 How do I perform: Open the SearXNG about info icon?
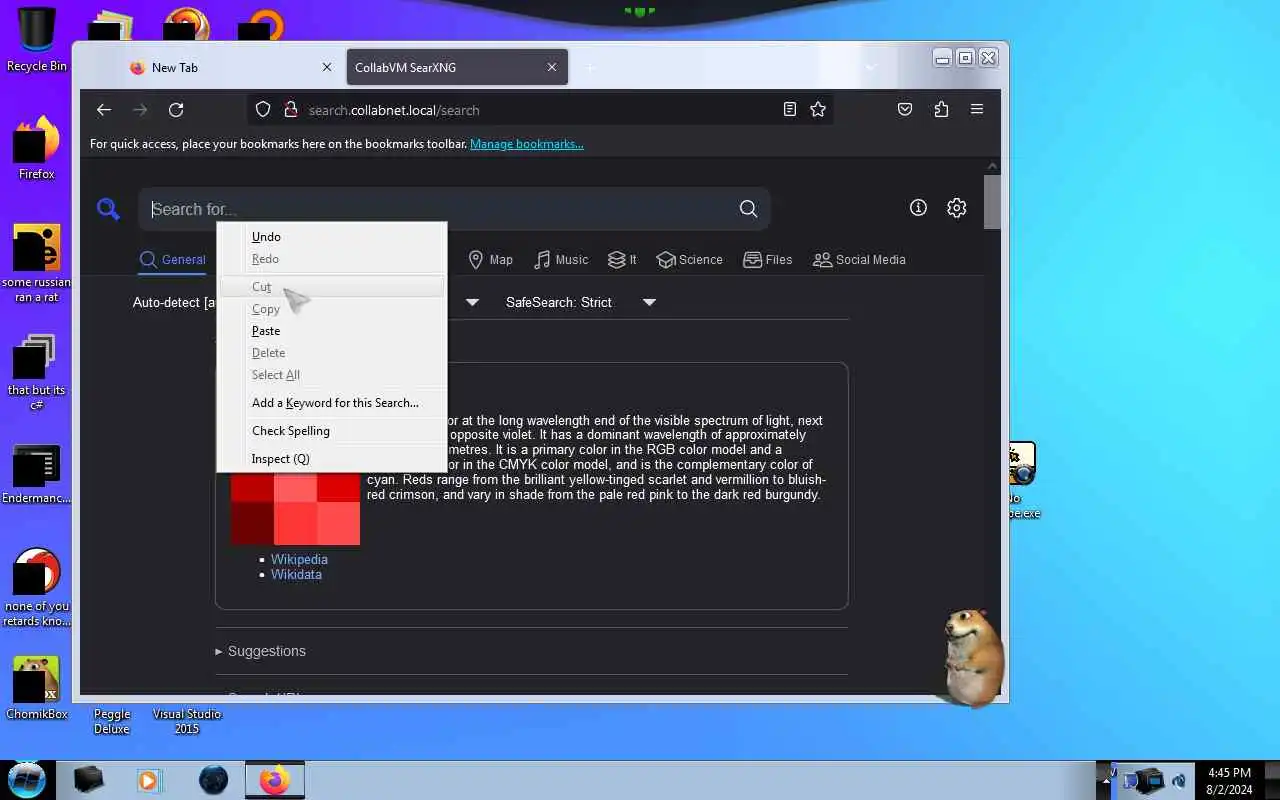[918, 208]
